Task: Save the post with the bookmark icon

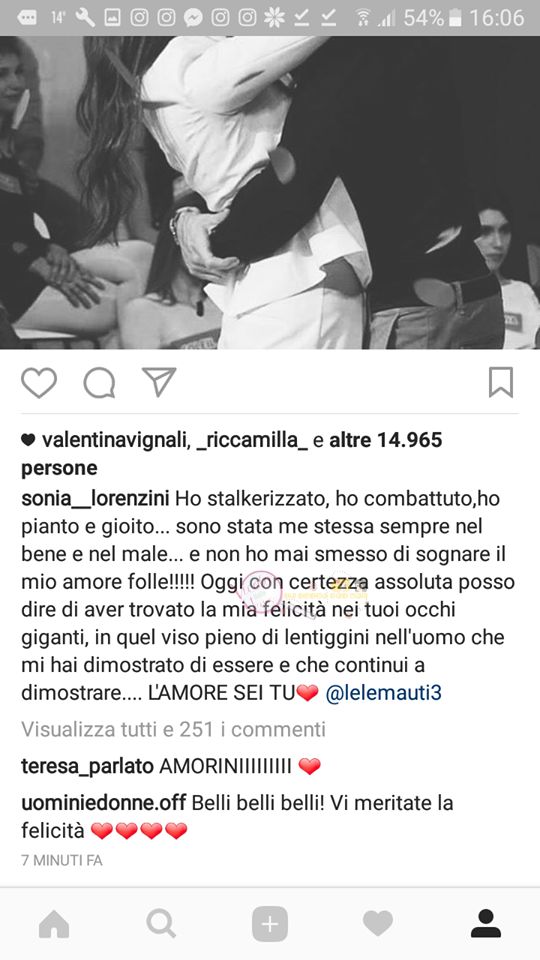Action: tap(501, 383)
